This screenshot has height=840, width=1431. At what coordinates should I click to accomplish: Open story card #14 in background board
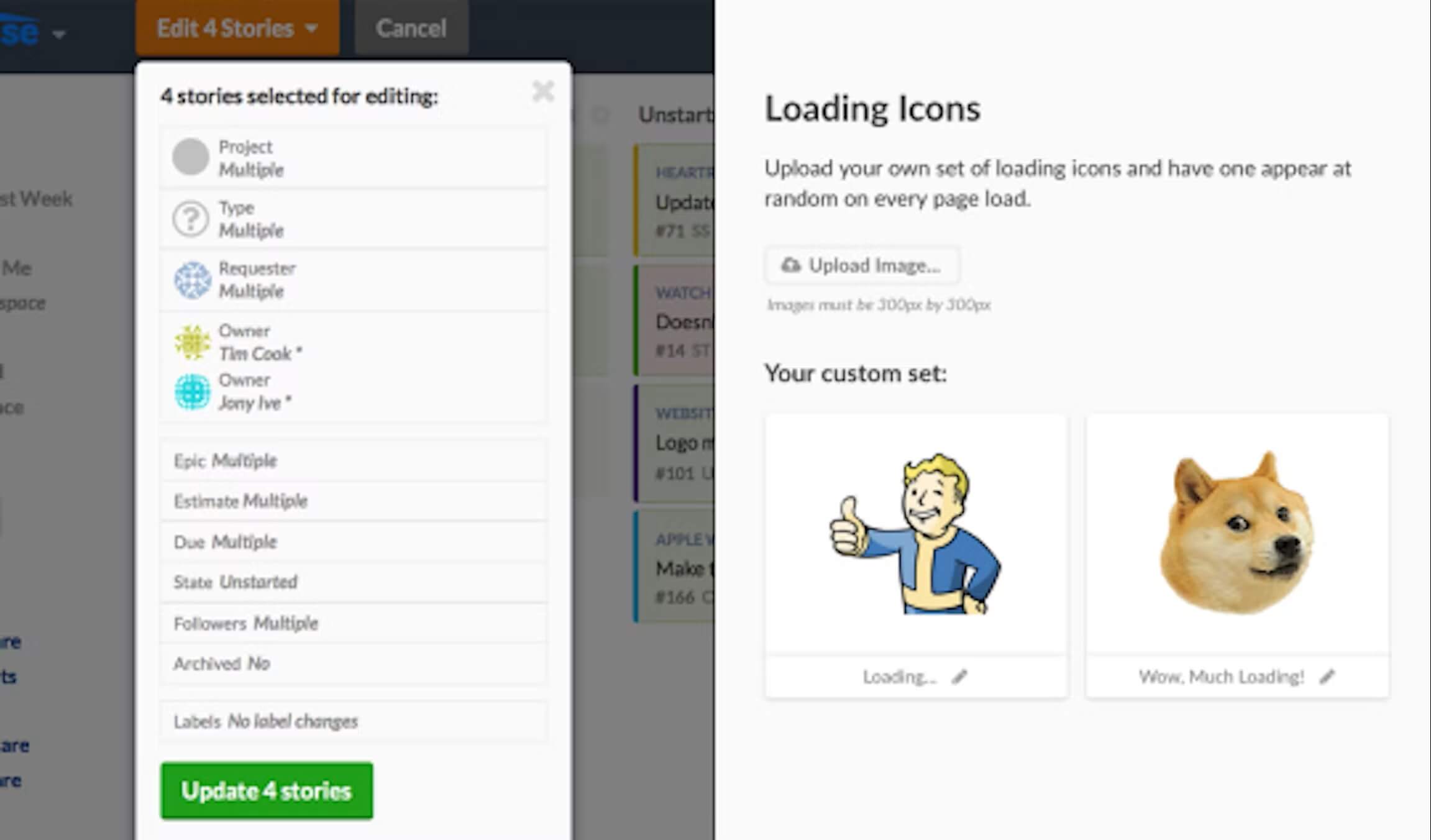pyautogui.click(x=674, y=320)
